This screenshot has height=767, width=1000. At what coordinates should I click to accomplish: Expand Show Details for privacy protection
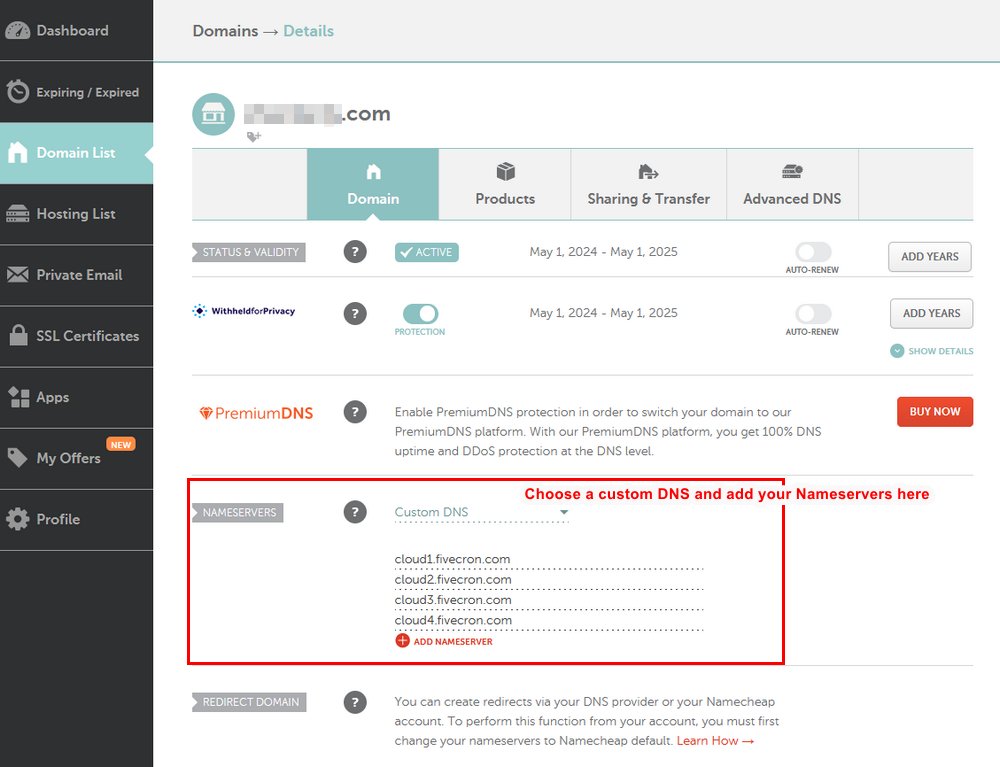[932, 351]
